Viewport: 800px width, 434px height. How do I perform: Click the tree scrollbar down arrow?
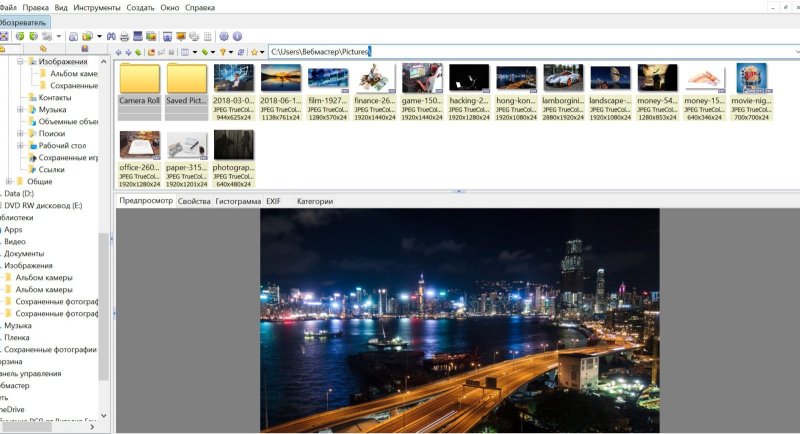tap(104, 416)
